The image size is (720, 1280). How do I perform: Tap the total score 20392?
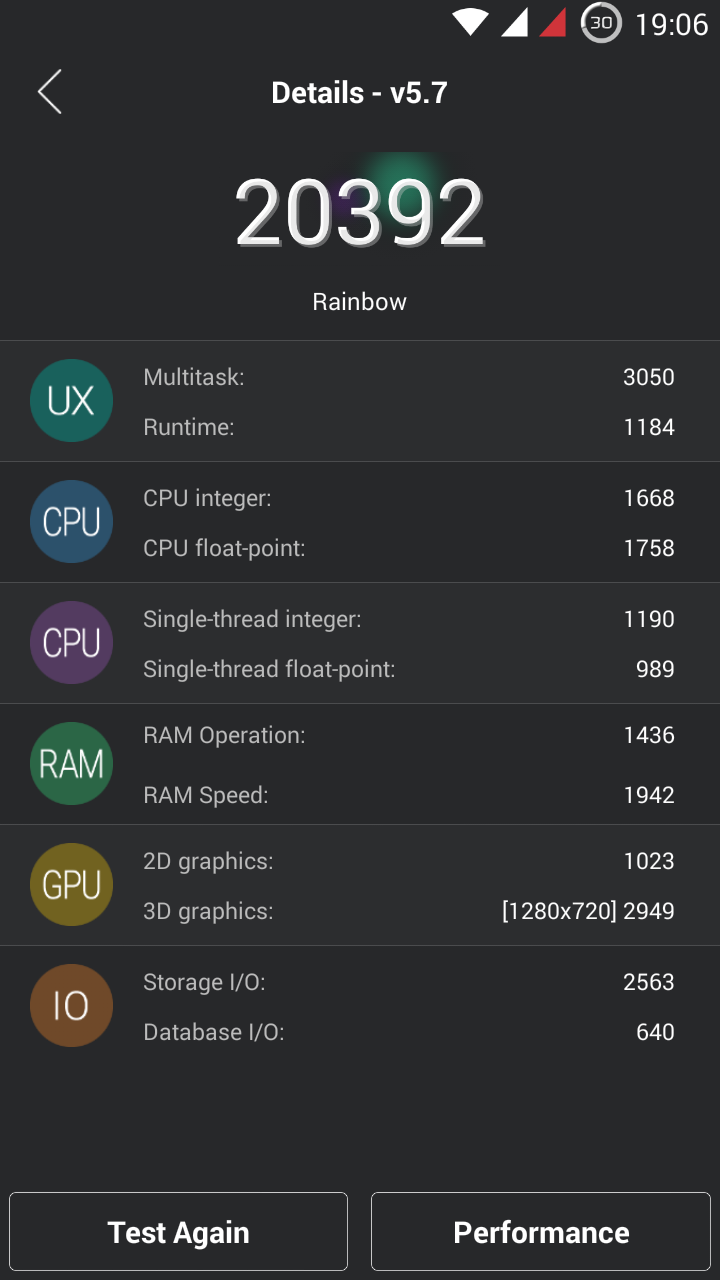click(x=360, y=213)
